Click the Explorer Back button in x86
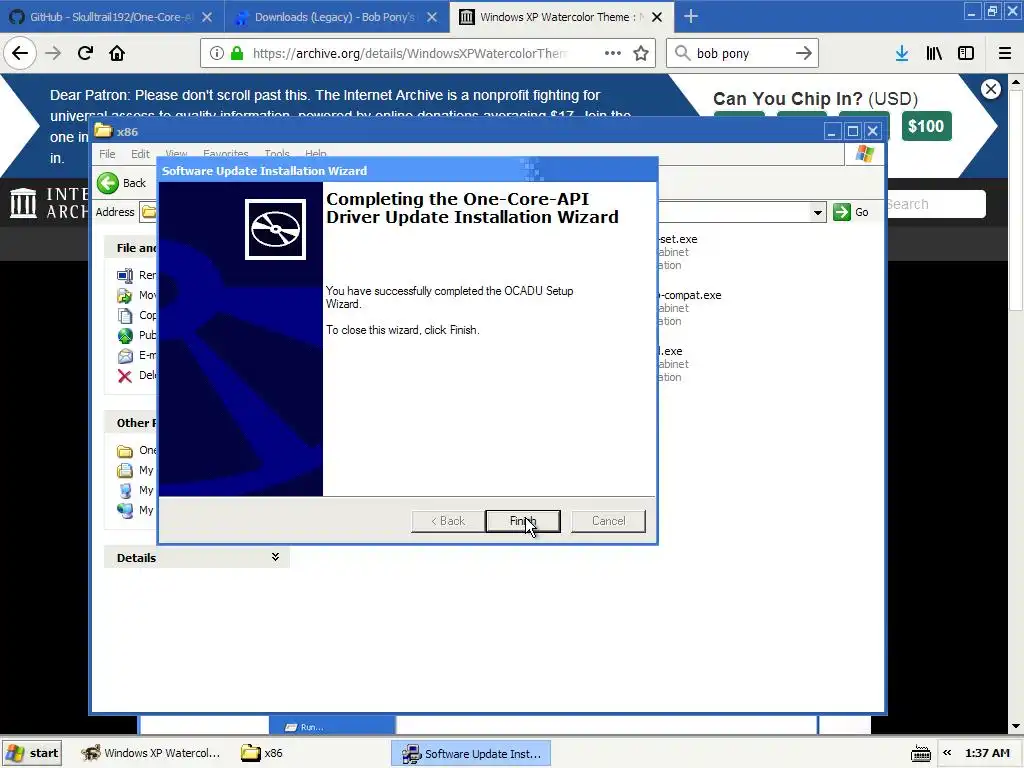This screenshot has height=768, width=1024. tap(122, 183)
